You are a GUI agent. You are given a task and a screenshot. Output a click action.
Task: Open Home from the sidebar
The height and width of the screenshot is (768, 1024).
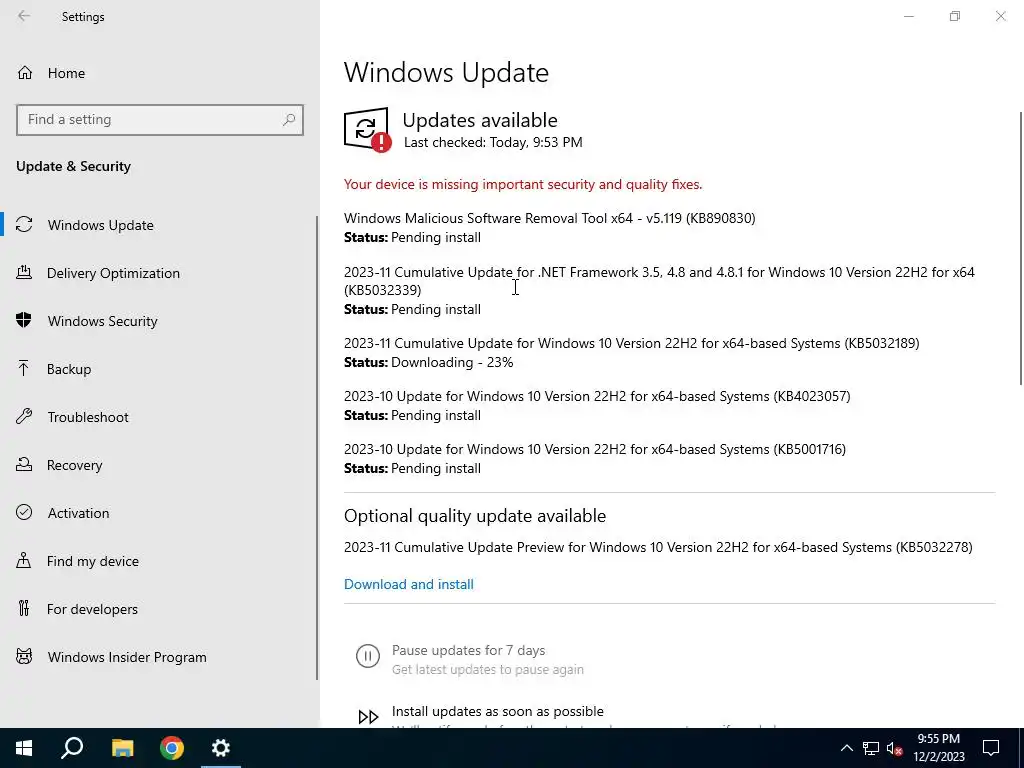[66, 73]
